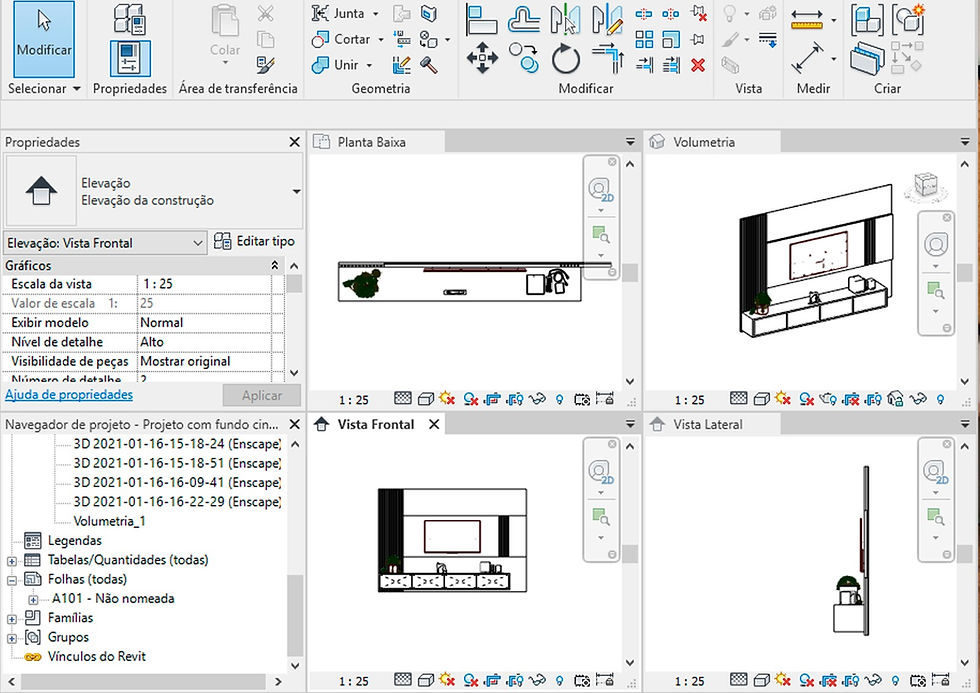Toggle shadows in Planta Baixa view control bar
980x693 pixels.
click(470, 399)
